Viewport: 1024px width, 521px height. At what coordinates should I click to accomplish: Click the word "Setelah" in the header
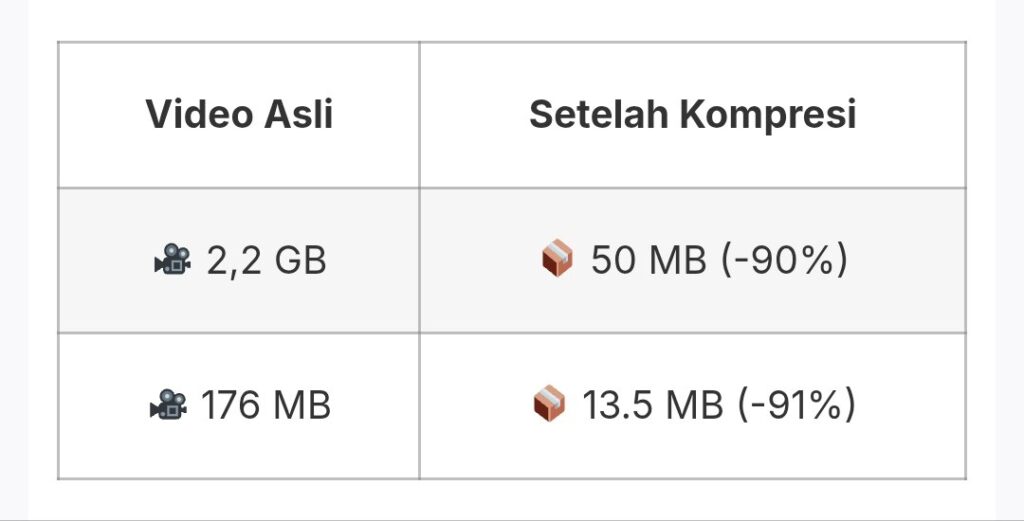(x=599, y=115)
